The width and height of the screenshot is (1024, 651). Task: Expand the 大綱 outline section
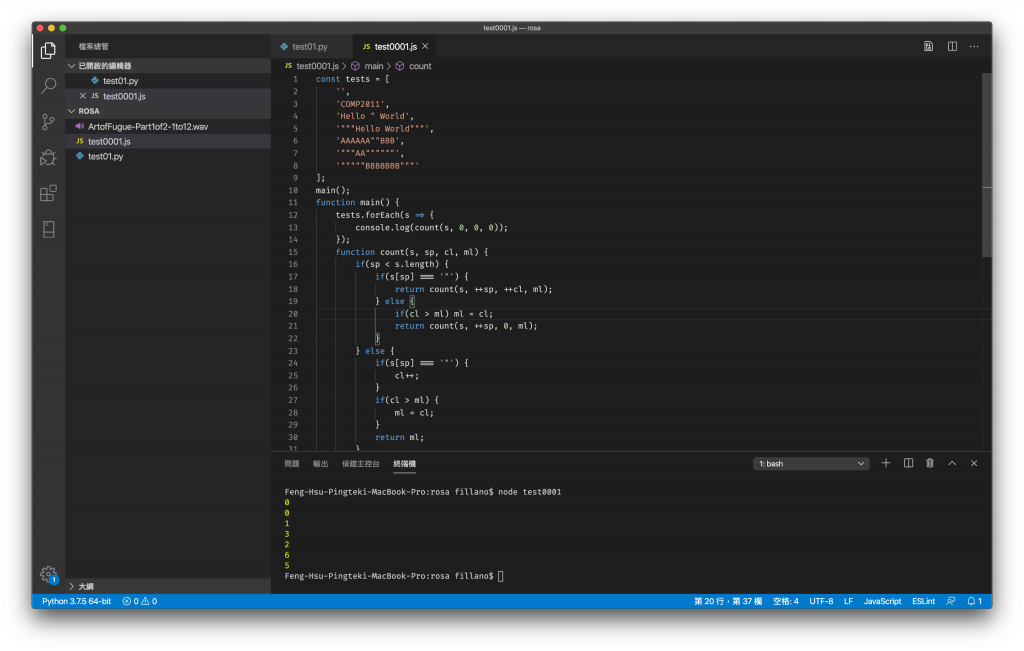click(x=86, y=586)
